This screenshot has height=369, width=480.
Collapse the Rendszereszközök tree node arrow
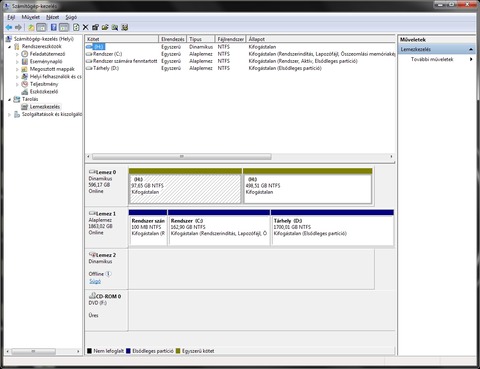[x=10, y=47]
